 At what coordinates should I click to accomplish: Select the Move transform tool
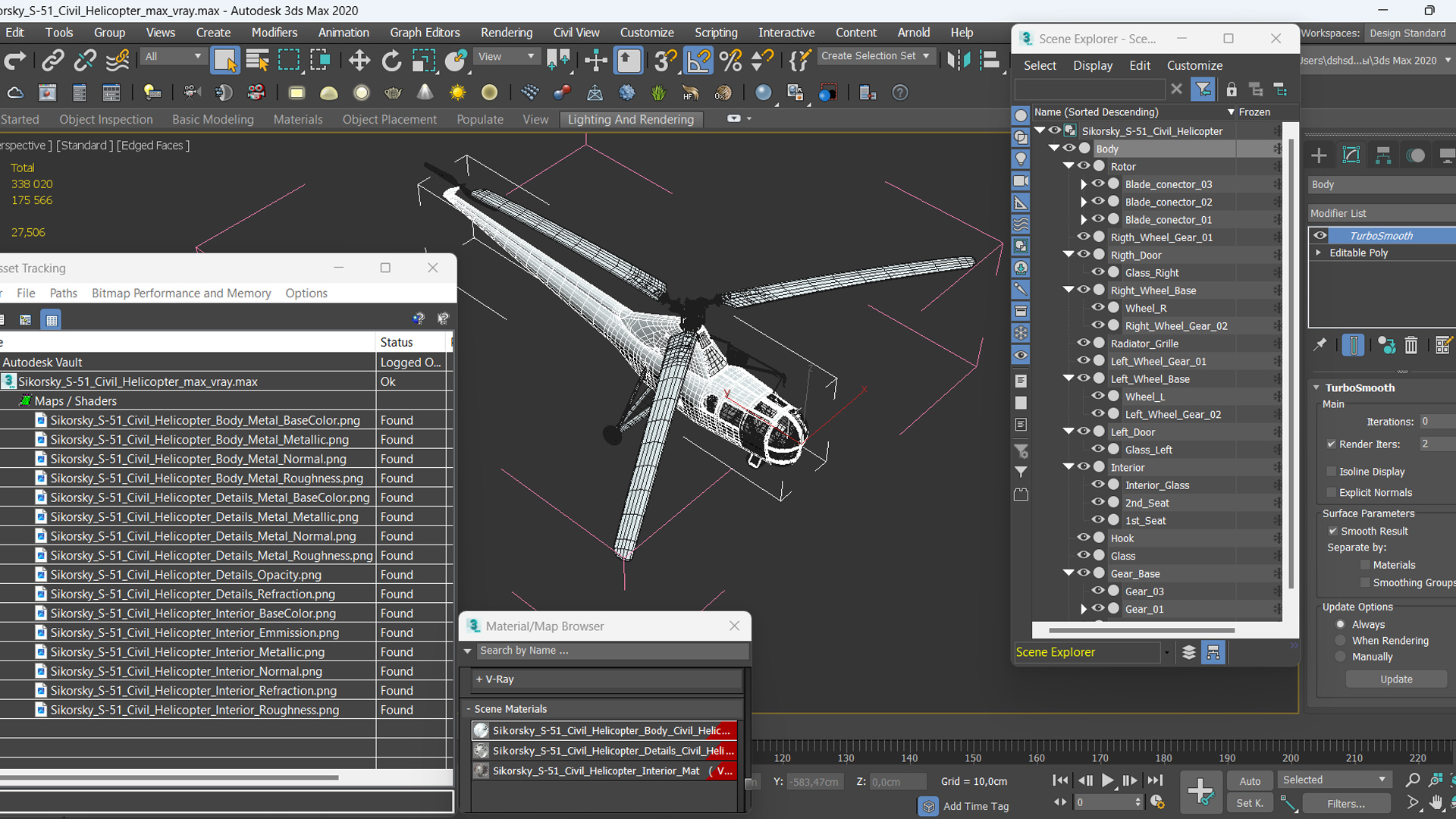pos(359,60)
